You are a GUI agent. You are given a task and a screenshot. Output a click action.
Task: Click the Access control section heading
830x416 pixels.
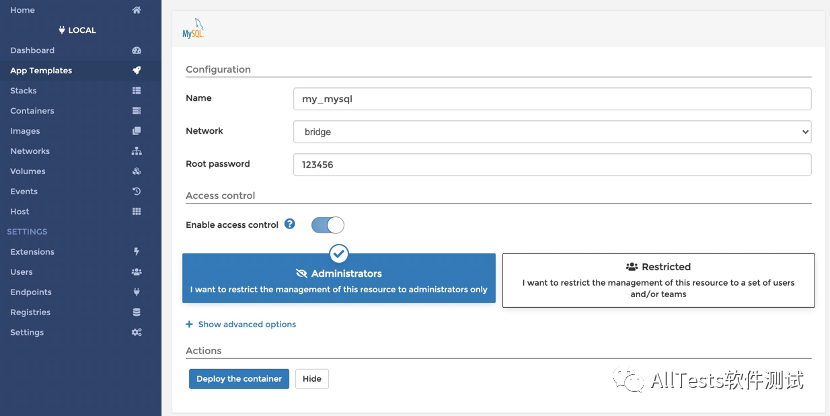pyautogui.click(x=220, y=195)
